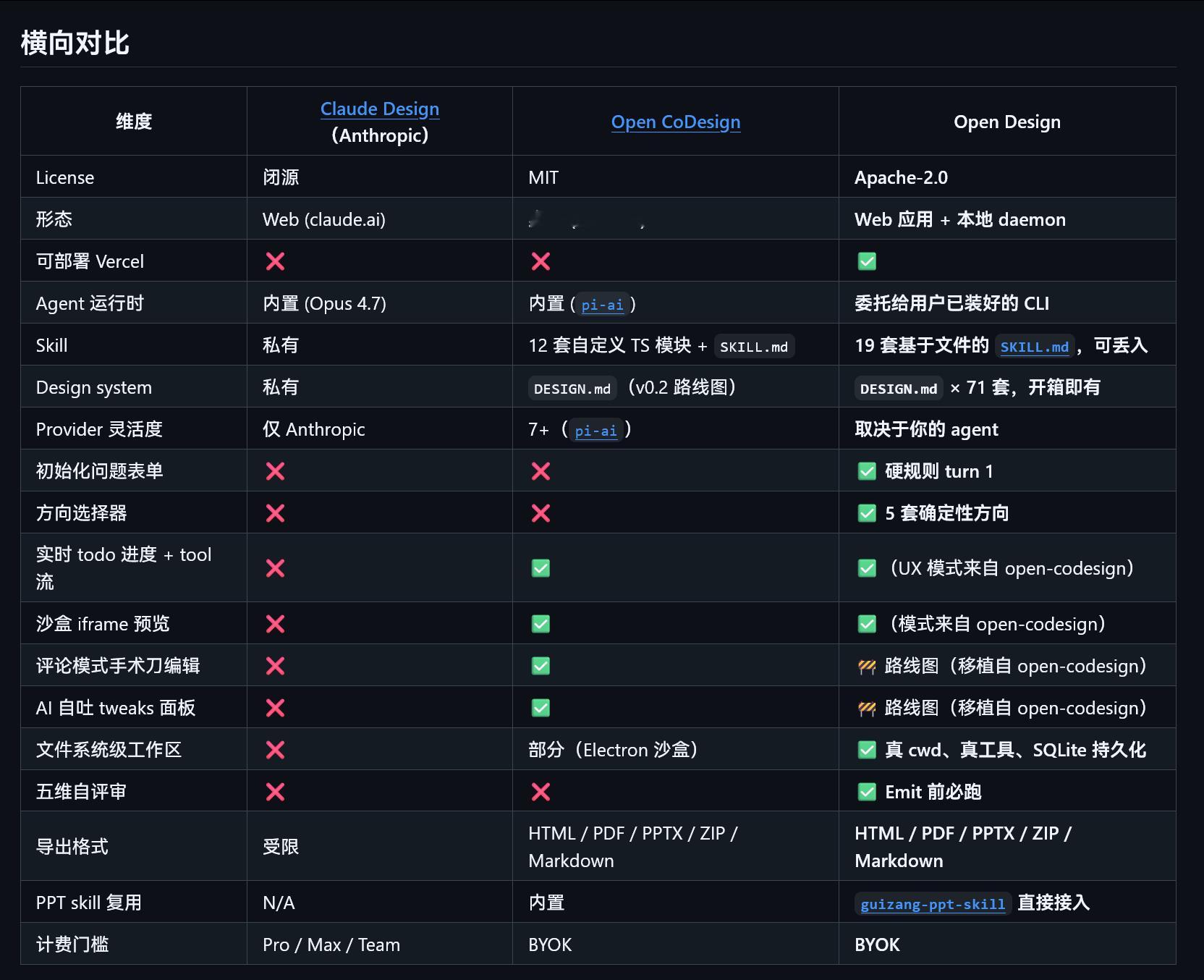The width and height of the screenshot is (1204, 980).
Task: Click the red cross under Claude Design for 文件系统级工作区
Action: tap(275, 750)
